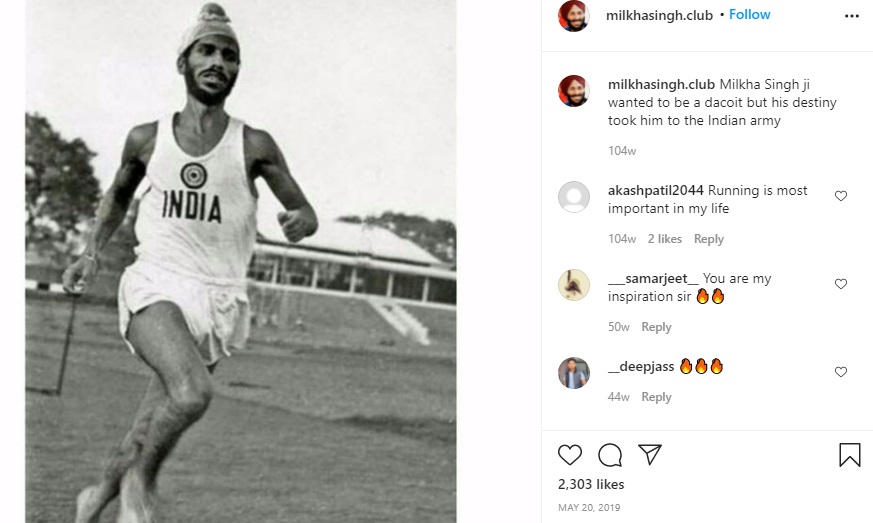Click the black-and-white runner photo
The height and width of the screenshot is (523, 873).
point(240,261)
